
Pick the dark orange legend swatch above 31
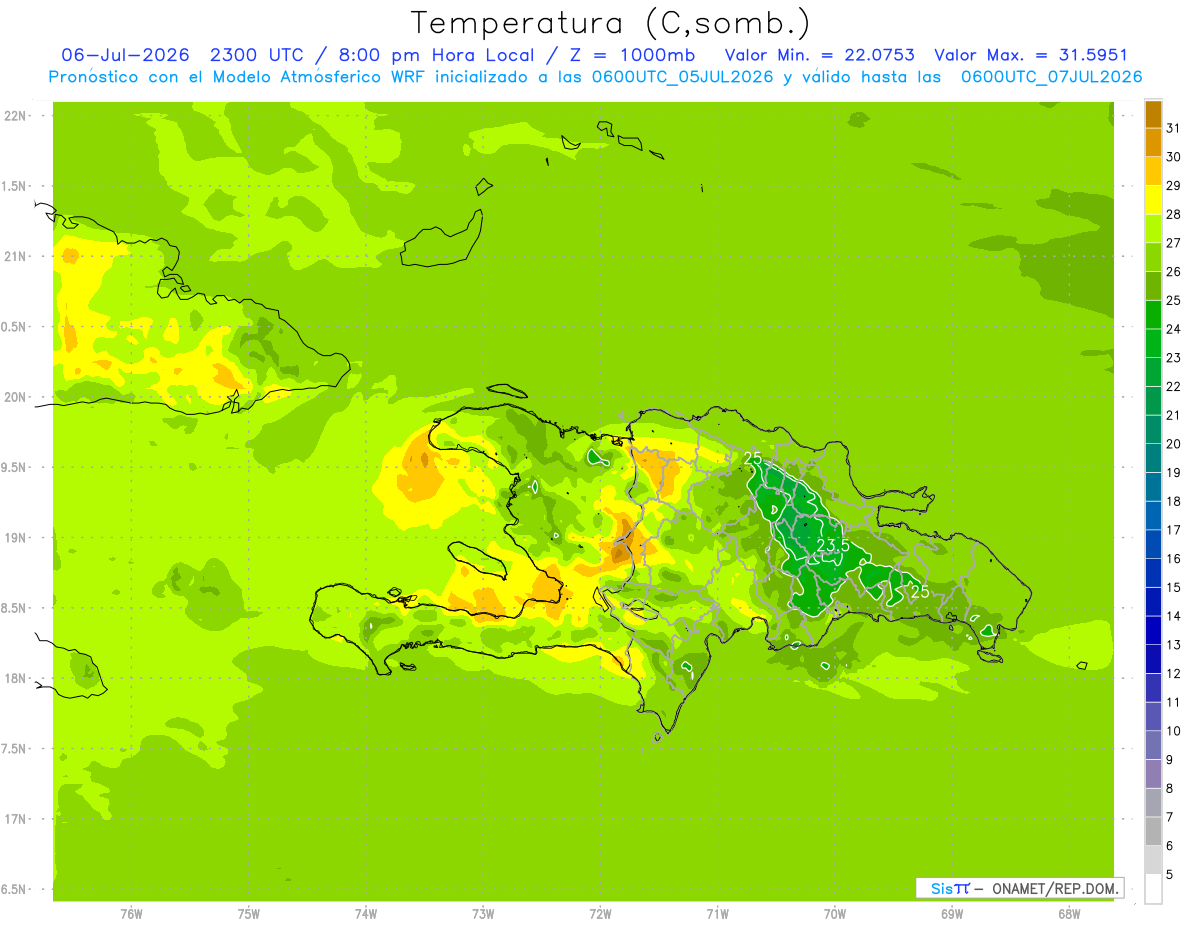pyautogui.click(x=1153, y=114)
